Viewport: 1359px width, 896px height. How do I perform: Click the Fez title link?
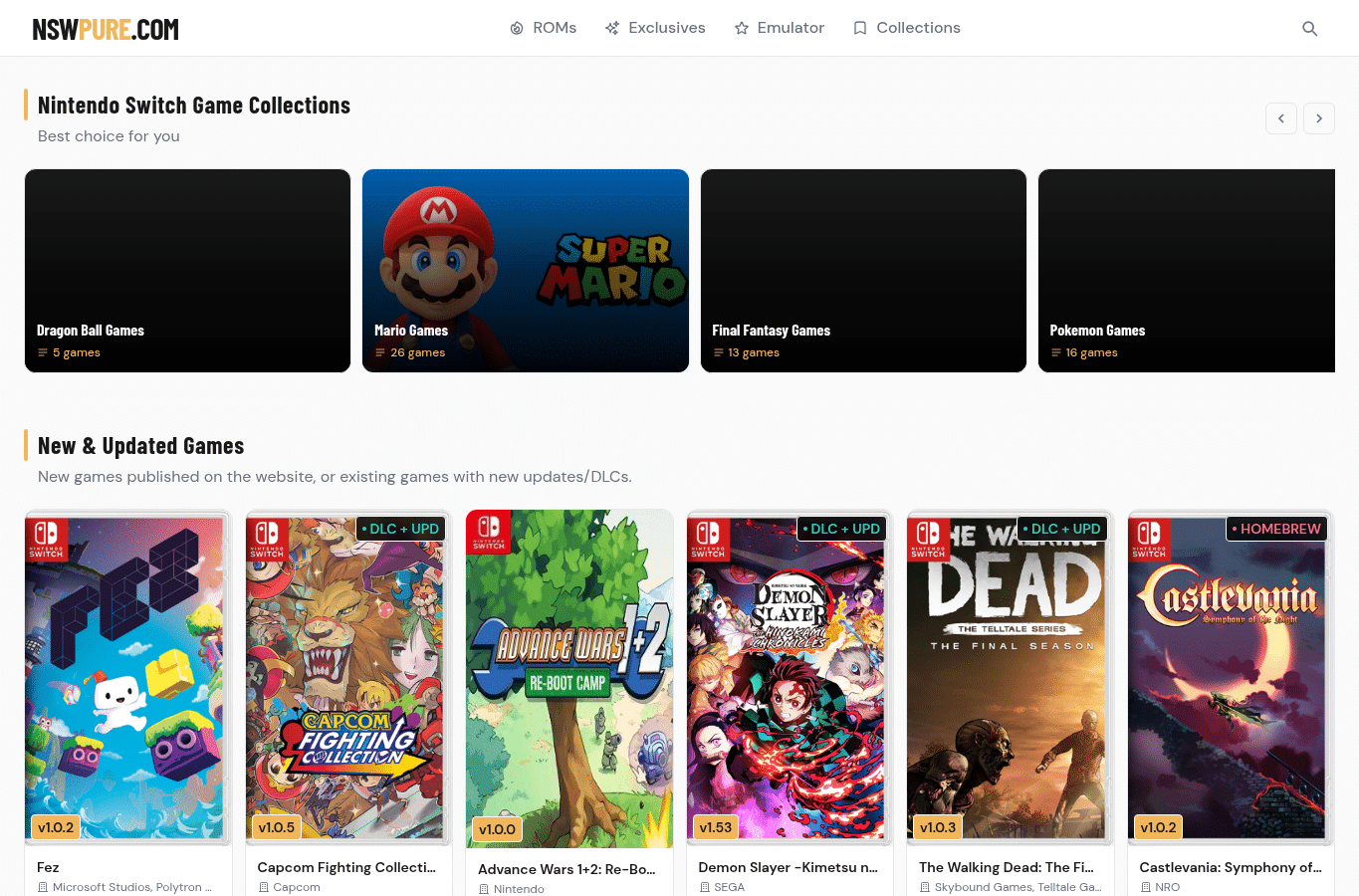coord(48,867)
